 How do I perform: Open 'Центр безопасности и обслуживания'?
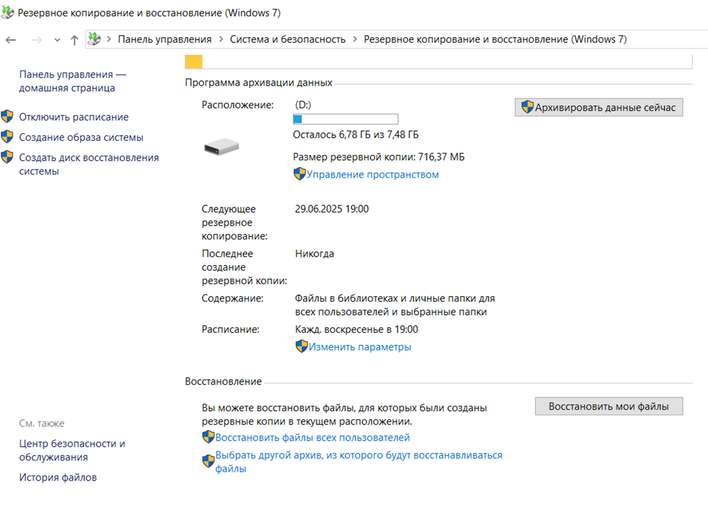click(x=72, y=450)
